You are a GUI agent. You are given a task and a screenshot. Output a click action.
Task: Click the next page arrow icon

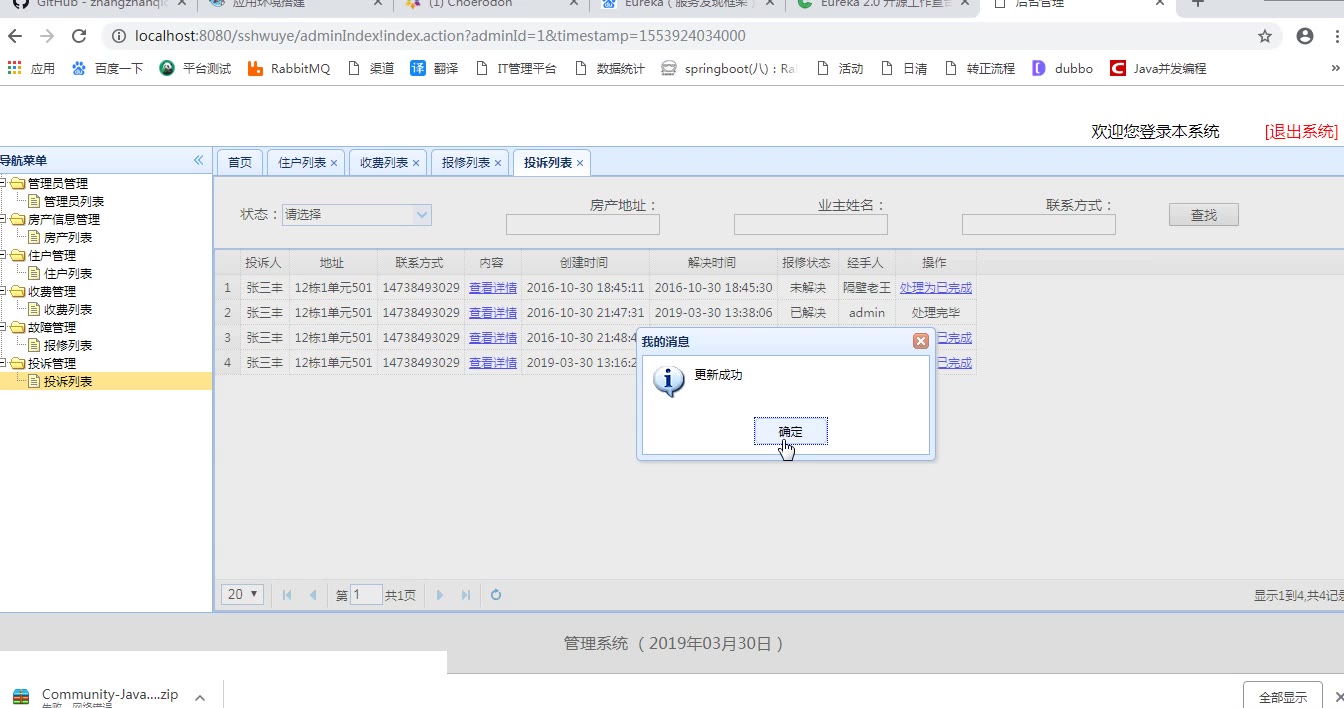coord(439,595)
